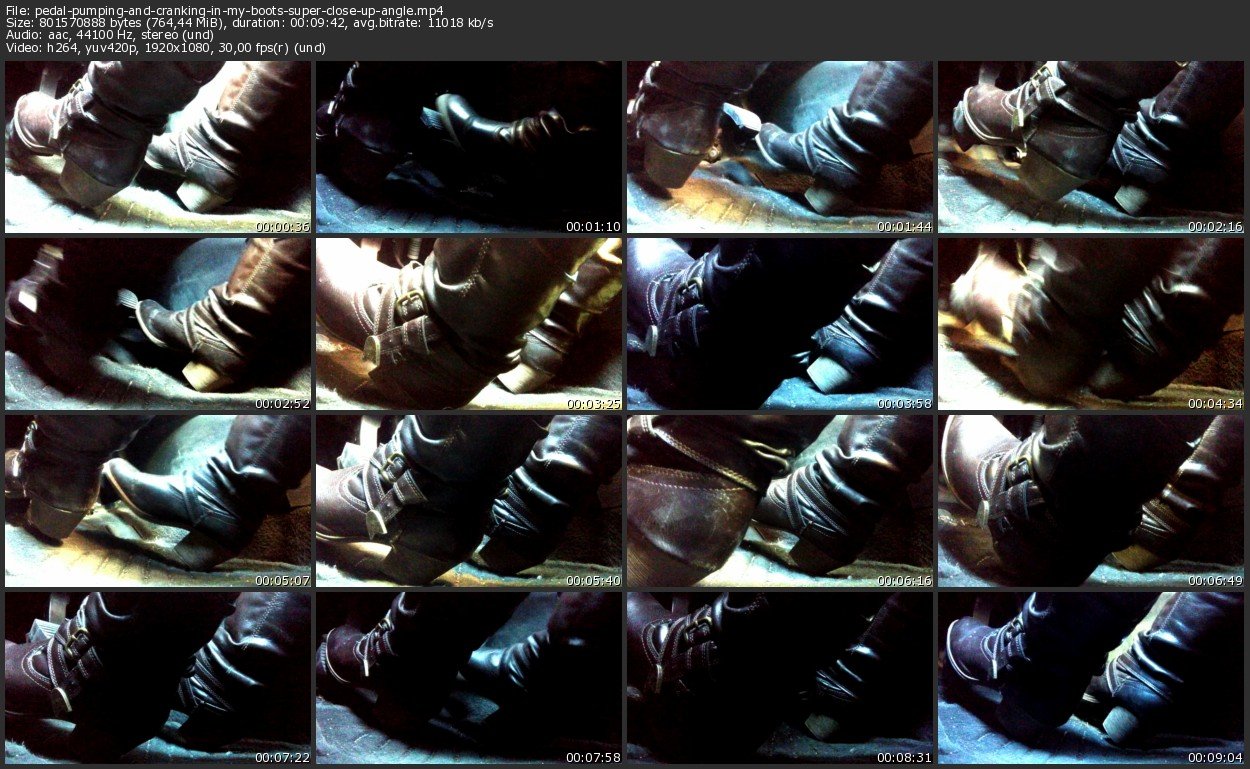Click the thumbnail marked 00:03:58
The width and height of the screenshot is (1250, 769).
point(780,324)
